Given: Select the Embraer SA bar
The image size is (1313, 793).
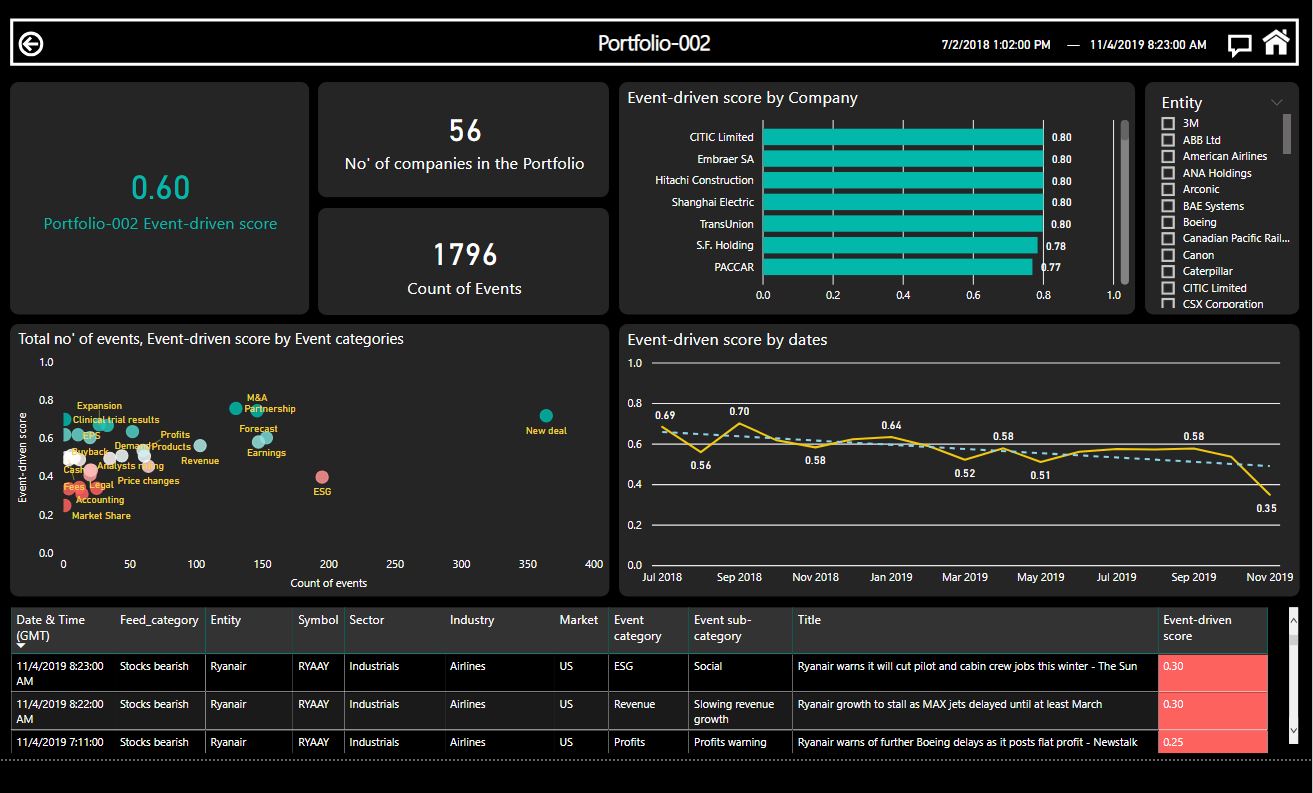Looking at the screenshot, I should 902,159.
